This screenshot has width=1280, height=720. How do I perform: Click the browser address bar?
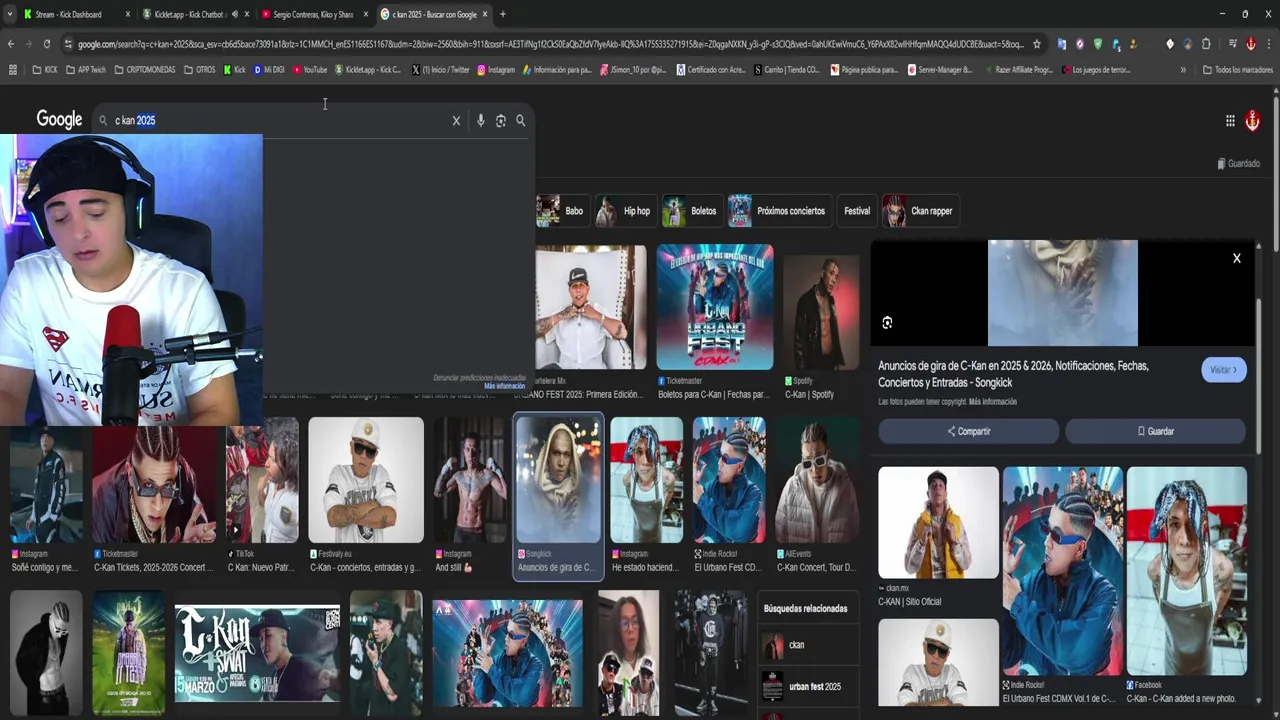tap(550, 44)
